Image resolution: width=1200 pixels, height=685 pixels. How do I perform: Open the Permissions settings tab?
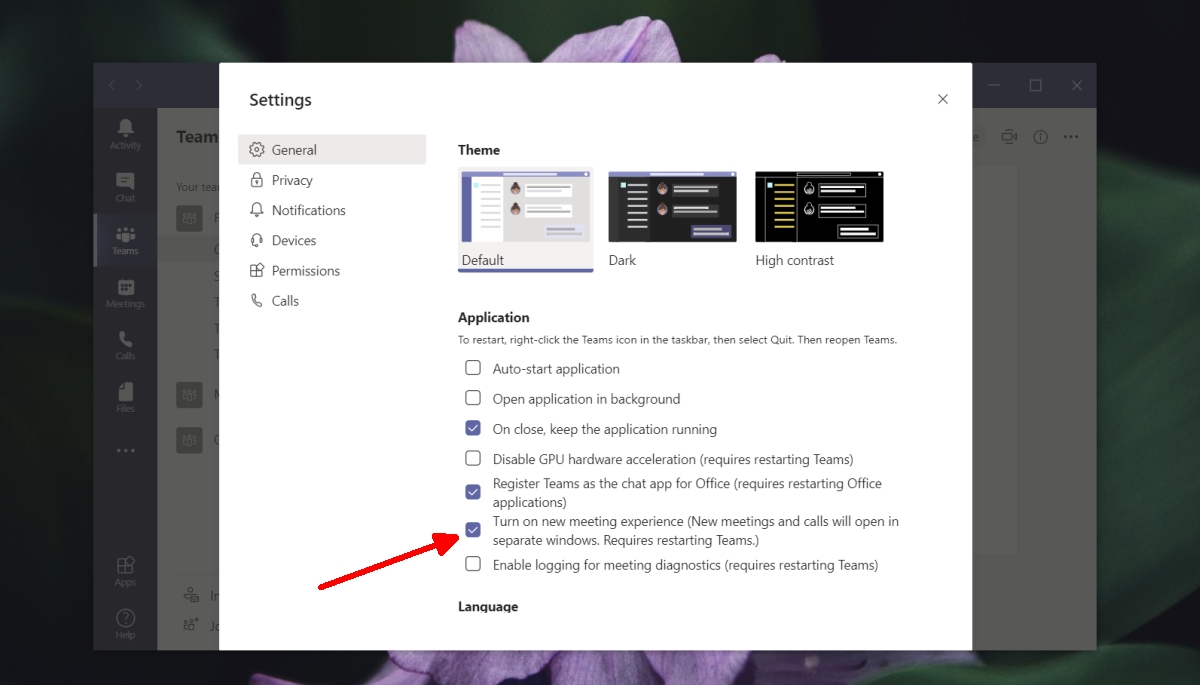click(332, 270)
